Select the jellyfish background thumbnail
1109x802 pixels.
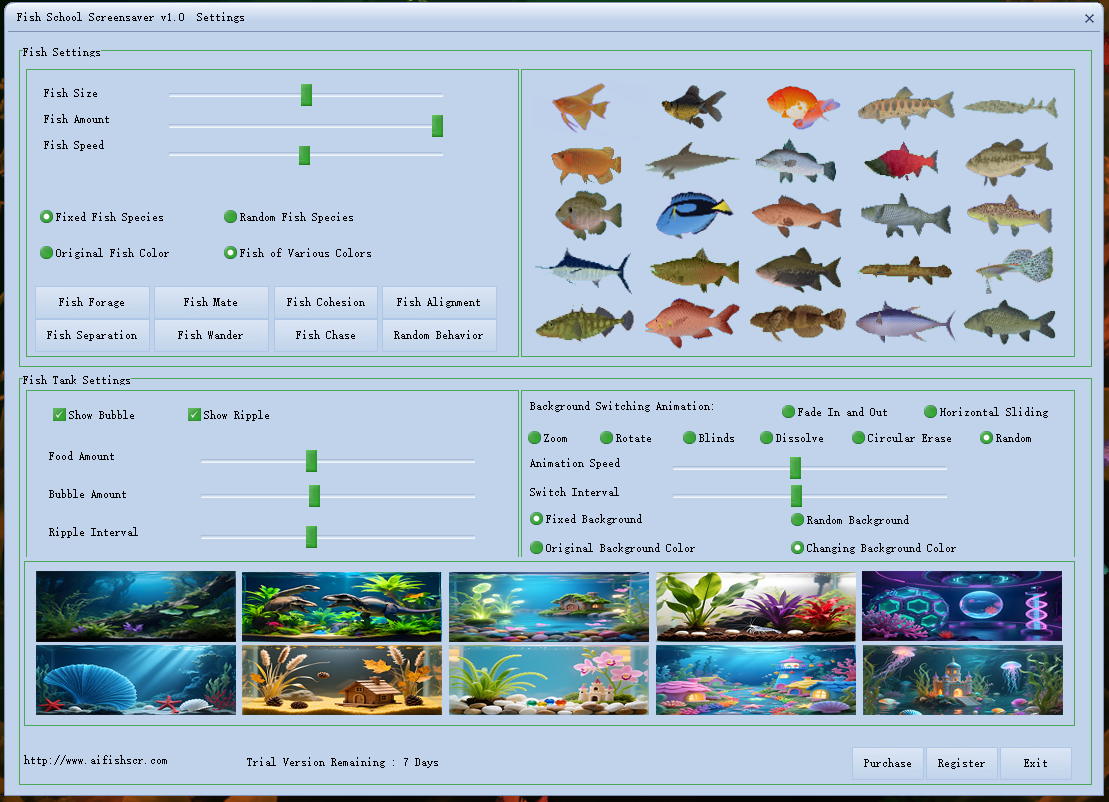tap(962, 681)
